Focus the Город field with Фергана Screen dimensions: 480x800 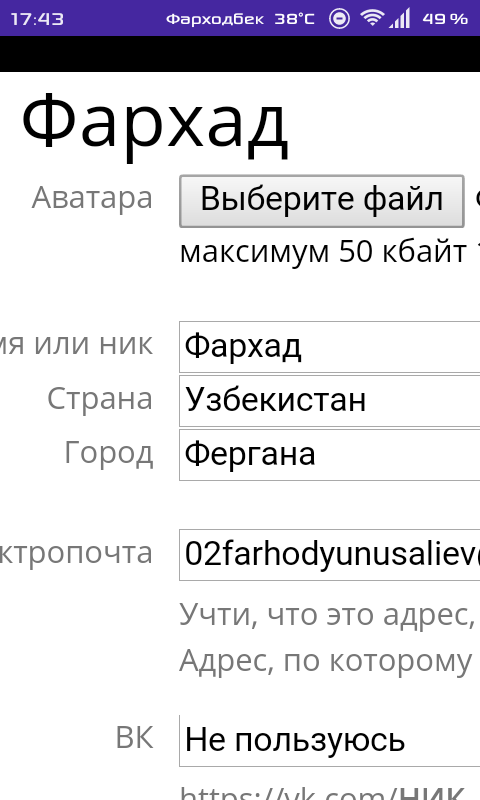pyautogui.click(x=330, y=455)
